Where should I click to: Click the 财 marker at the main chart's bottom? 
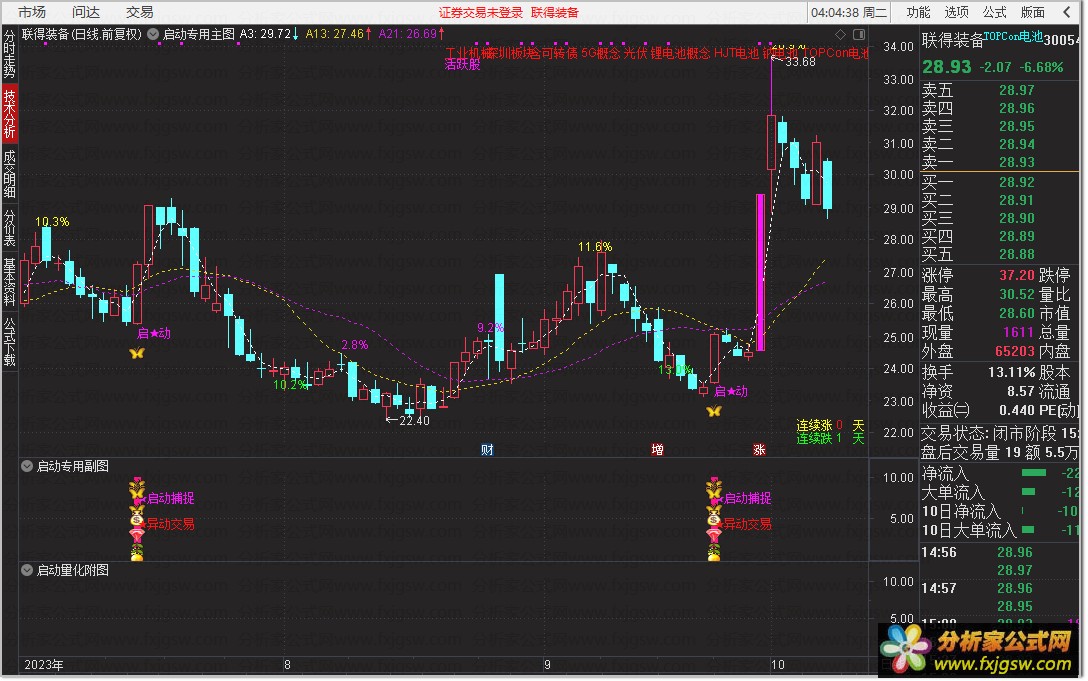[x=487, y=449]
